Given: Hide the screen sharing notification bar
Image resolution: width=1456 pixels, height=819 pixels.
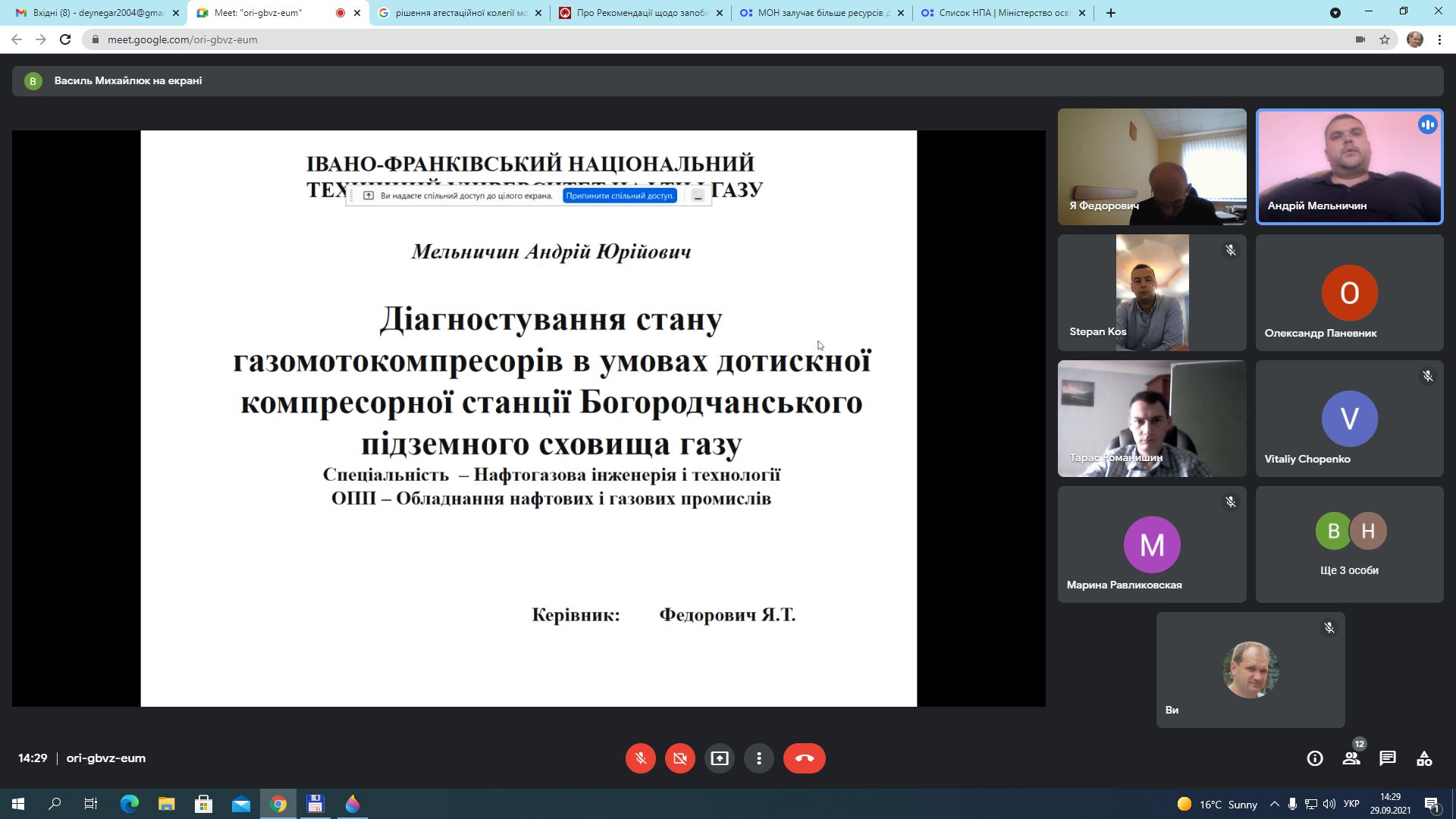Looking at the screenshot, I should [698, 196].
